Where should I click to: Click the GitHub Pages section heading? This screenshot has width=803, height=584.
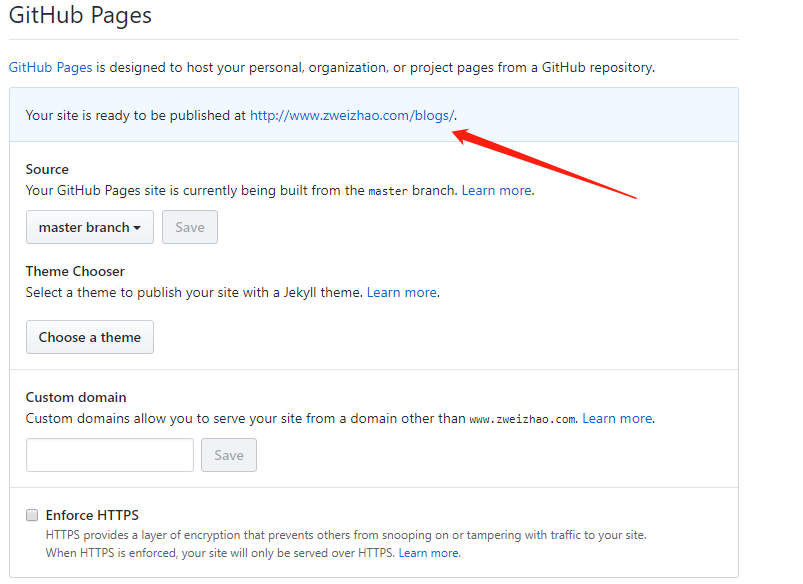pos(80,17)
